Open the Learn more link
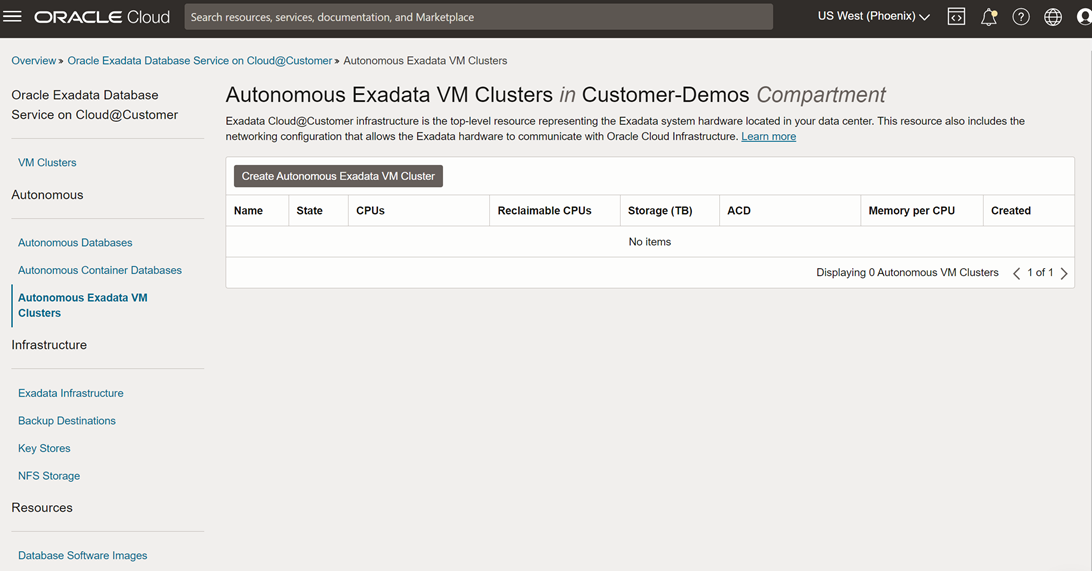Image resolution: width=1092 pixels, height=571 pixels. [x=768, y=136]
